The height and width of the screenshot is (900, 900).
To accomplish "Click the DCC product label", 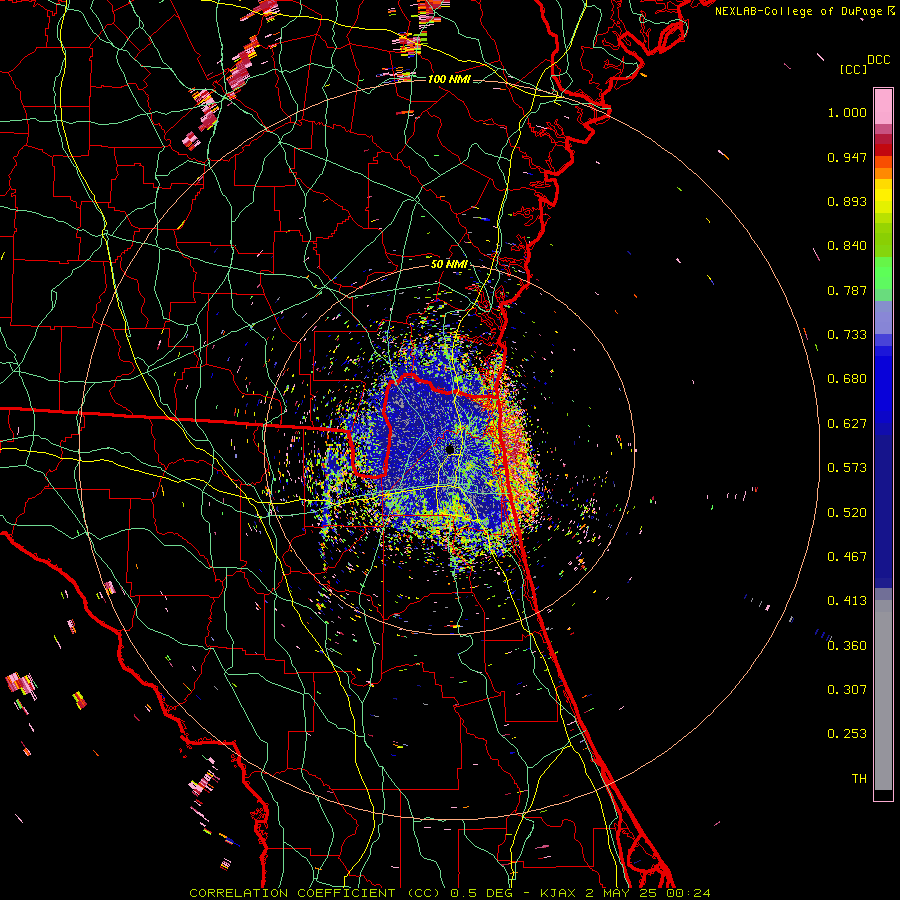I will [879, 59].
